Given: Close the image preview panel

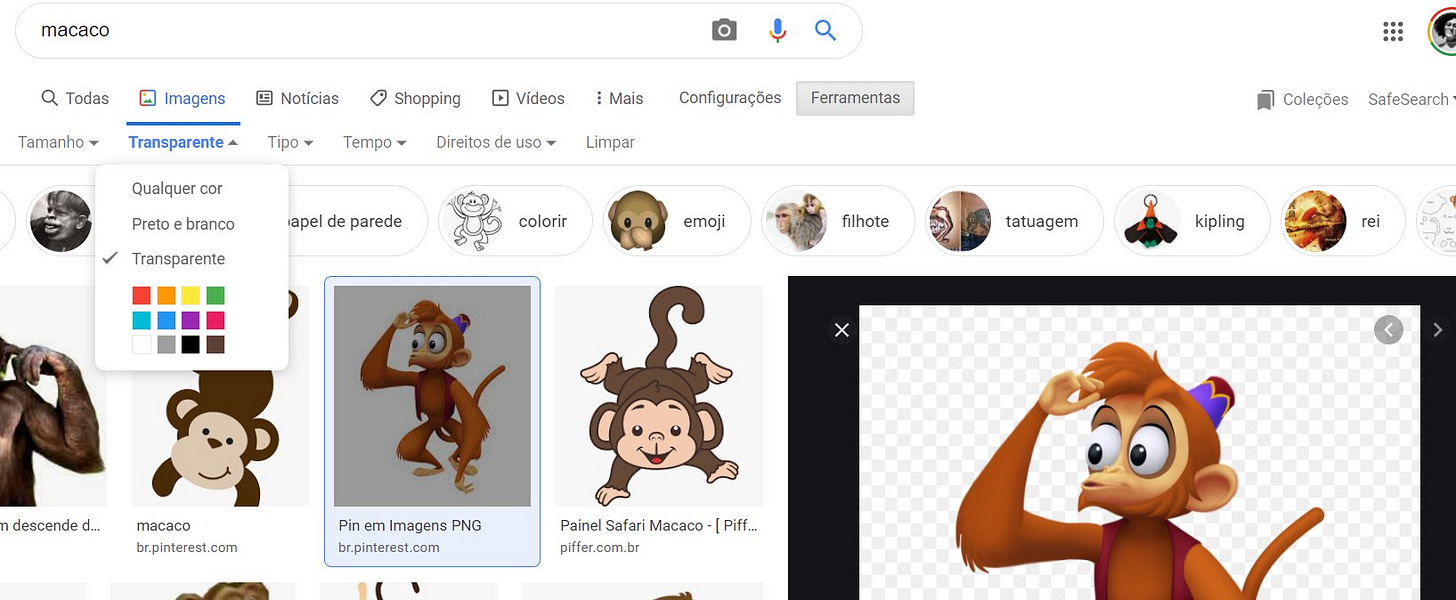Looking at the screenshot, I should point(842,330).
